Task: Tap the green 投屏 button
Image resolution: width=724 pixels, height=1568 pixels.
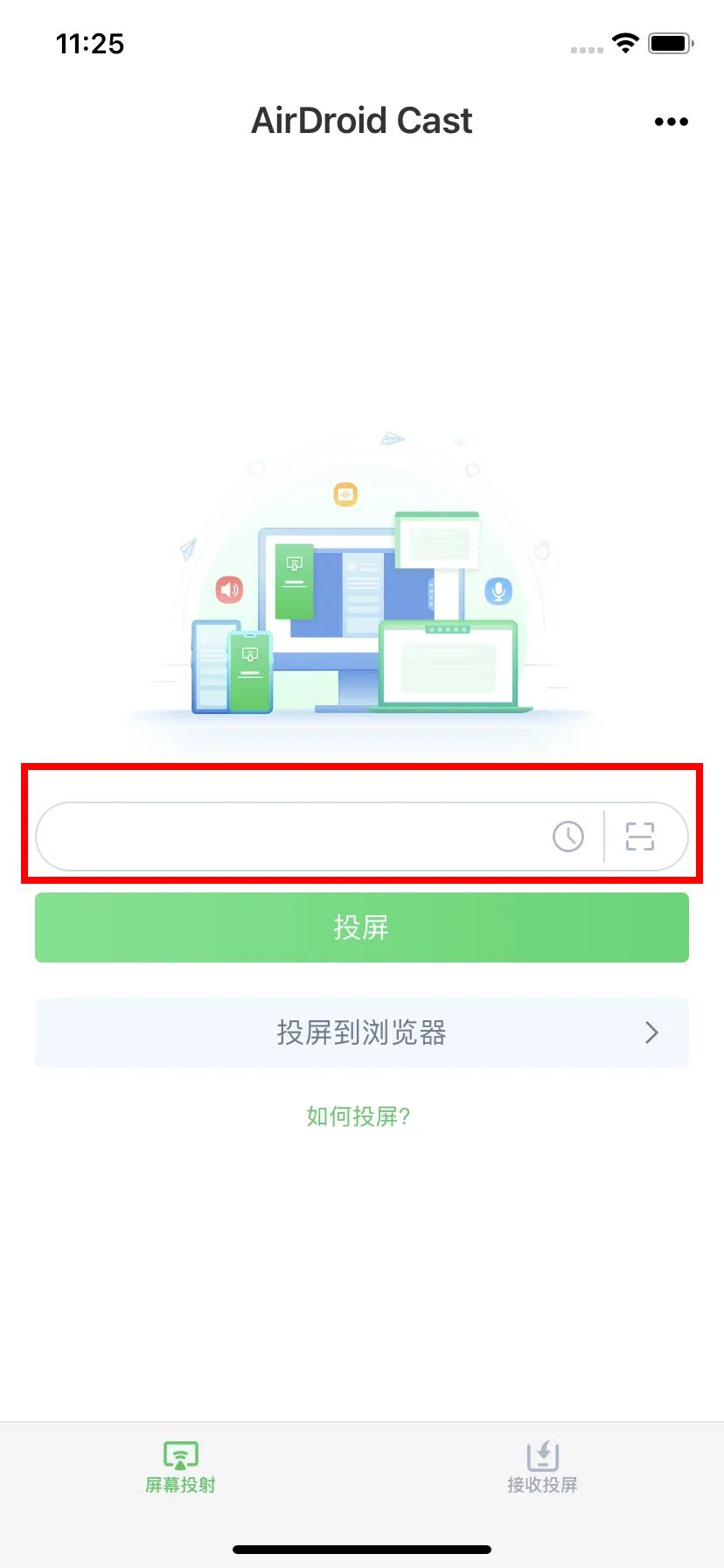Action: tap(362, 927)
